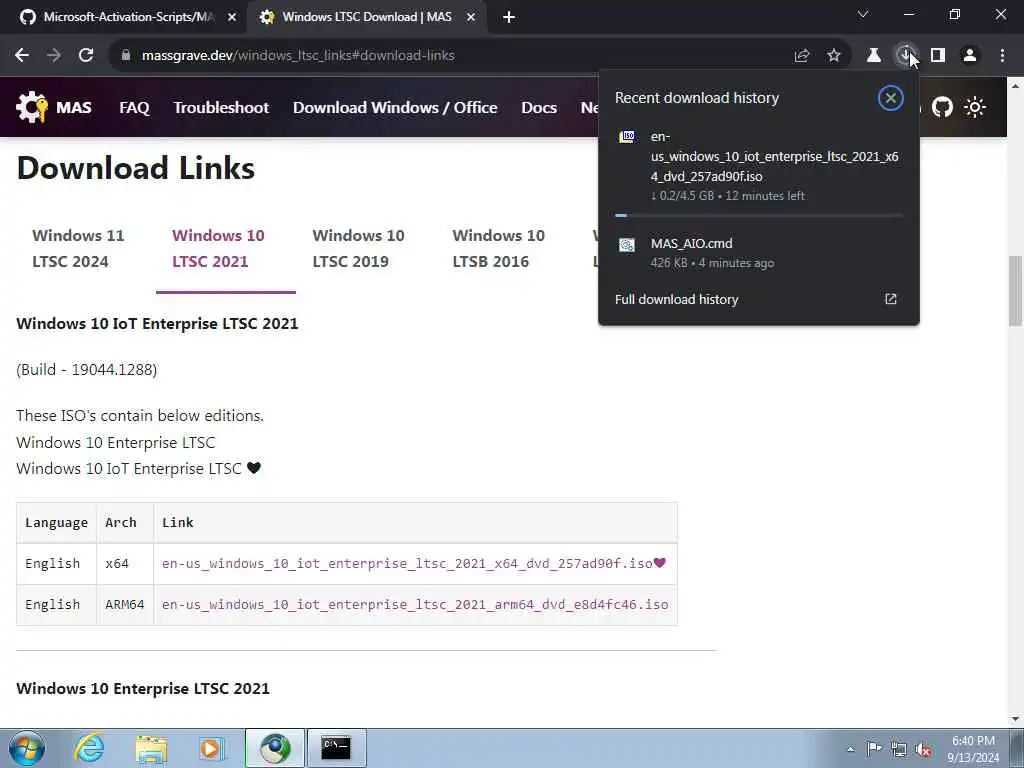This screenshot has width=1024, height=768.
Task: Click the browser taskbar button
Action: click(x=275, y=748)
